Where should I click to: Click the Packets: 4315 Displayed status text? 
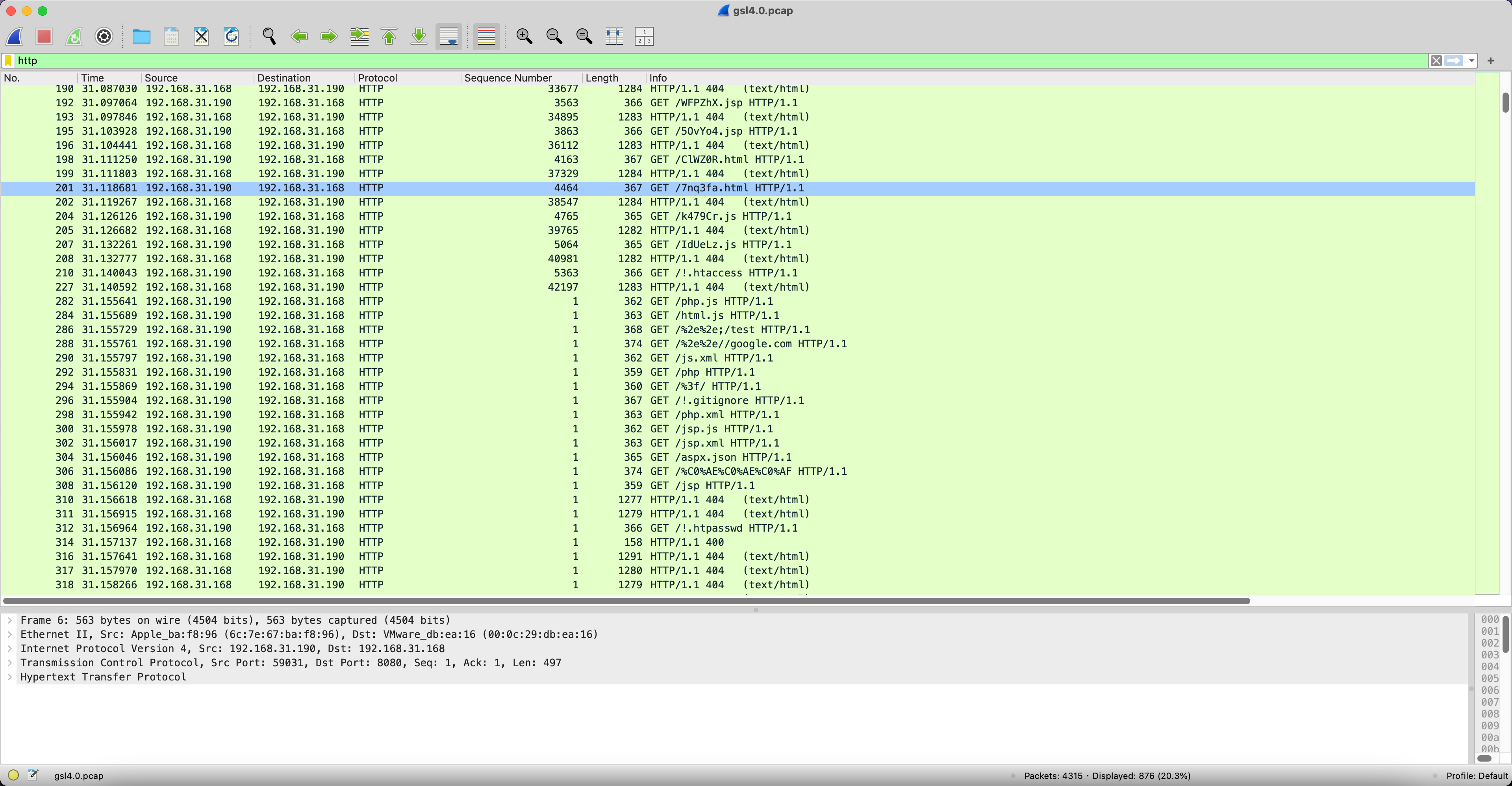pyautogui.click(x=1107, y=775)
